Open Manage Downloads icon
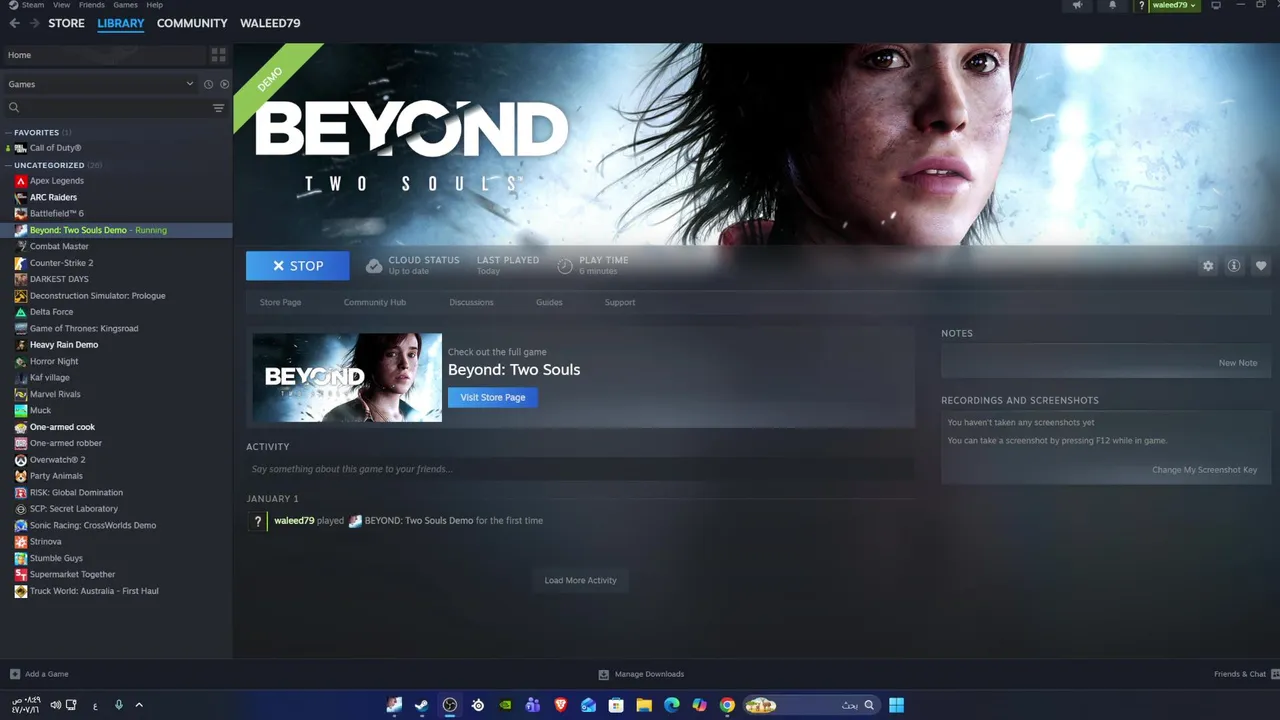This screenshot has width=1280, height=720. pyautogui.click(x=603, y=674)
